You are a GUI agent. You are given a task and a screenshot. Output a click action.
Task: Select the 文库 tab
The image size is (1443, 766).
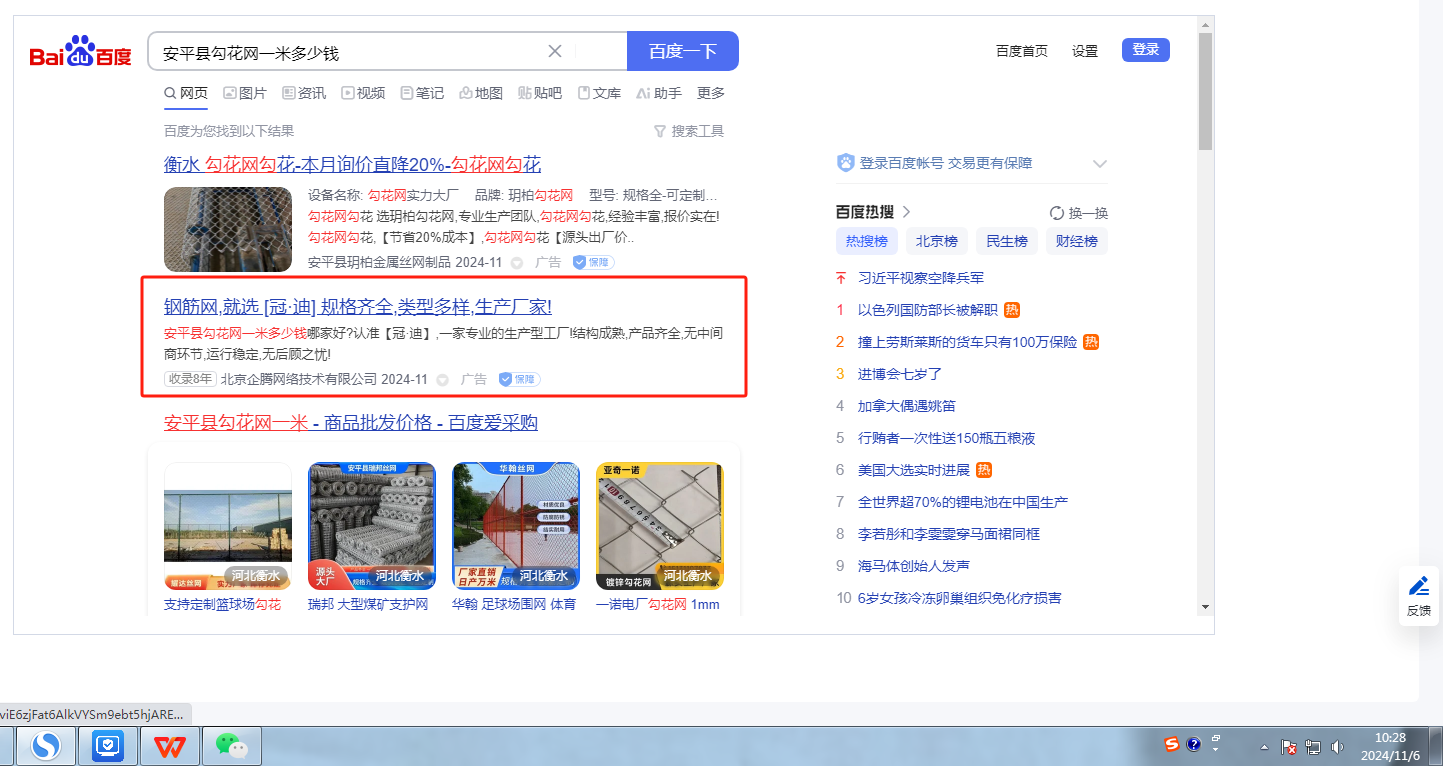click(599, 93)
